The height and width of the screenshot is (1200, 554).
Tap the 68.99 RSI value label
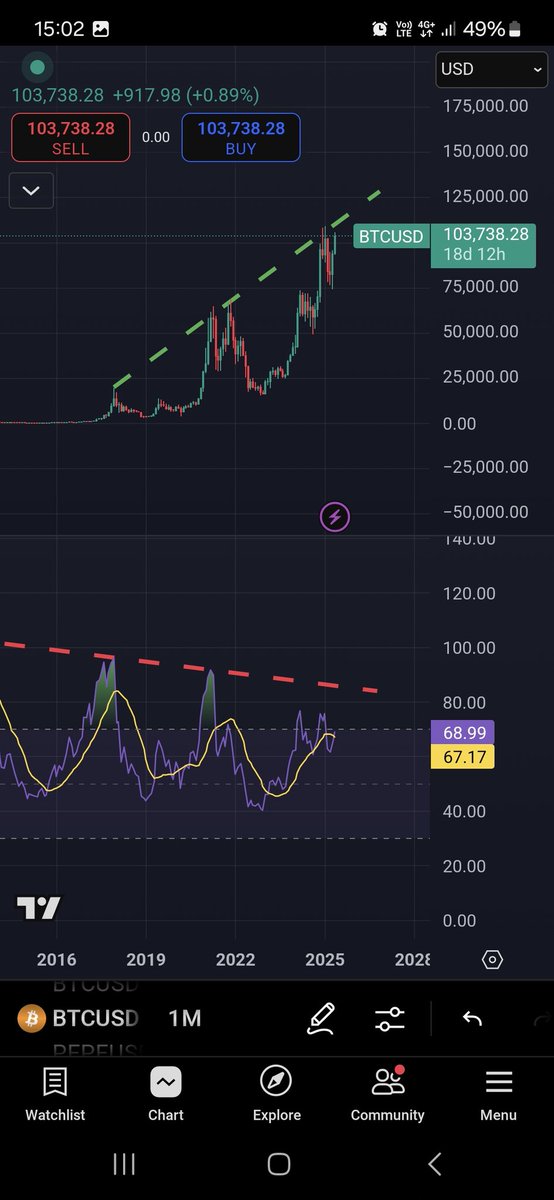pos(464,733)
